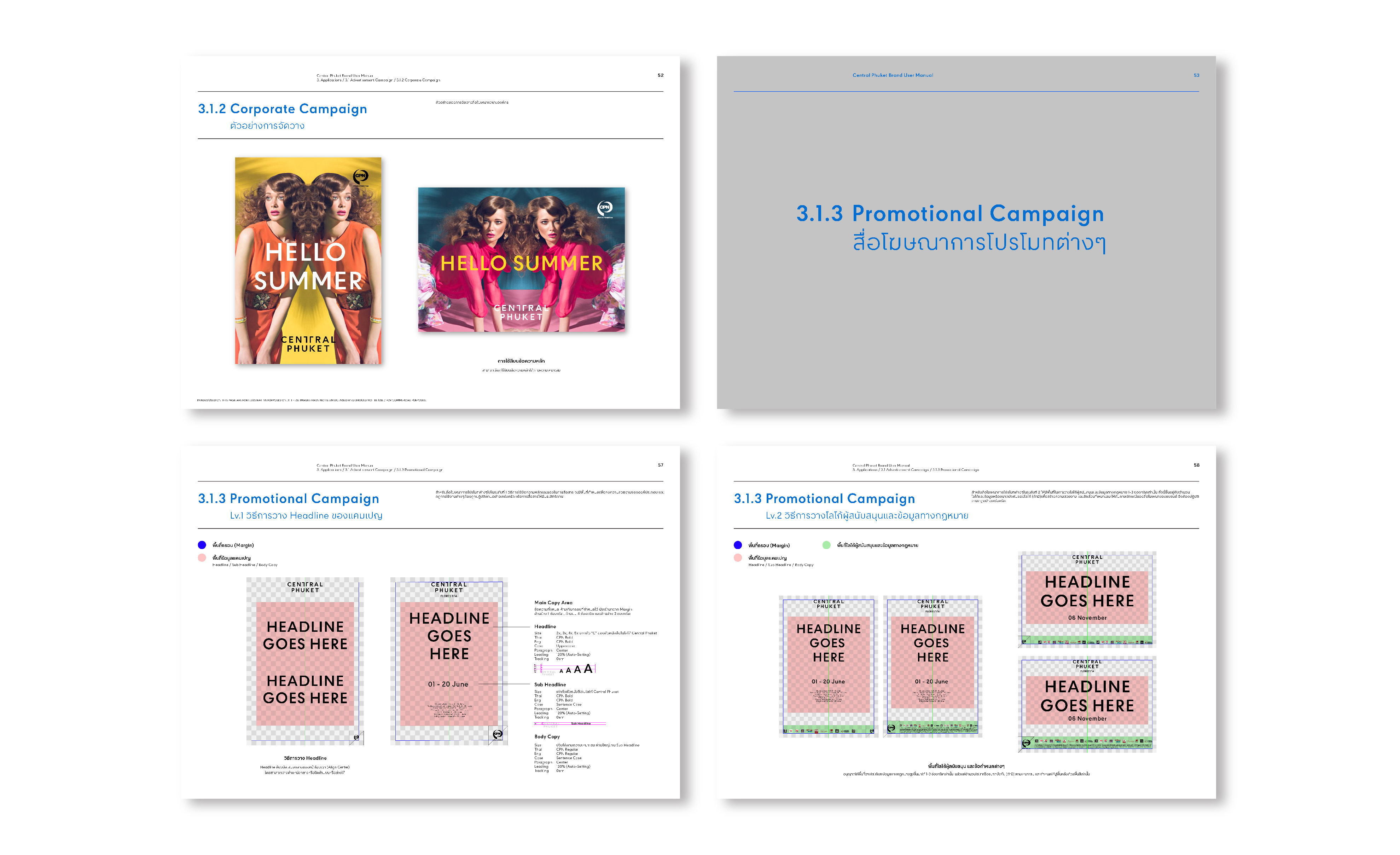Image resolution: width=1400 pixels, height=855 pixels.
Task: Select the pink landscape Hello Summer poster
Action: pos(522,260)
